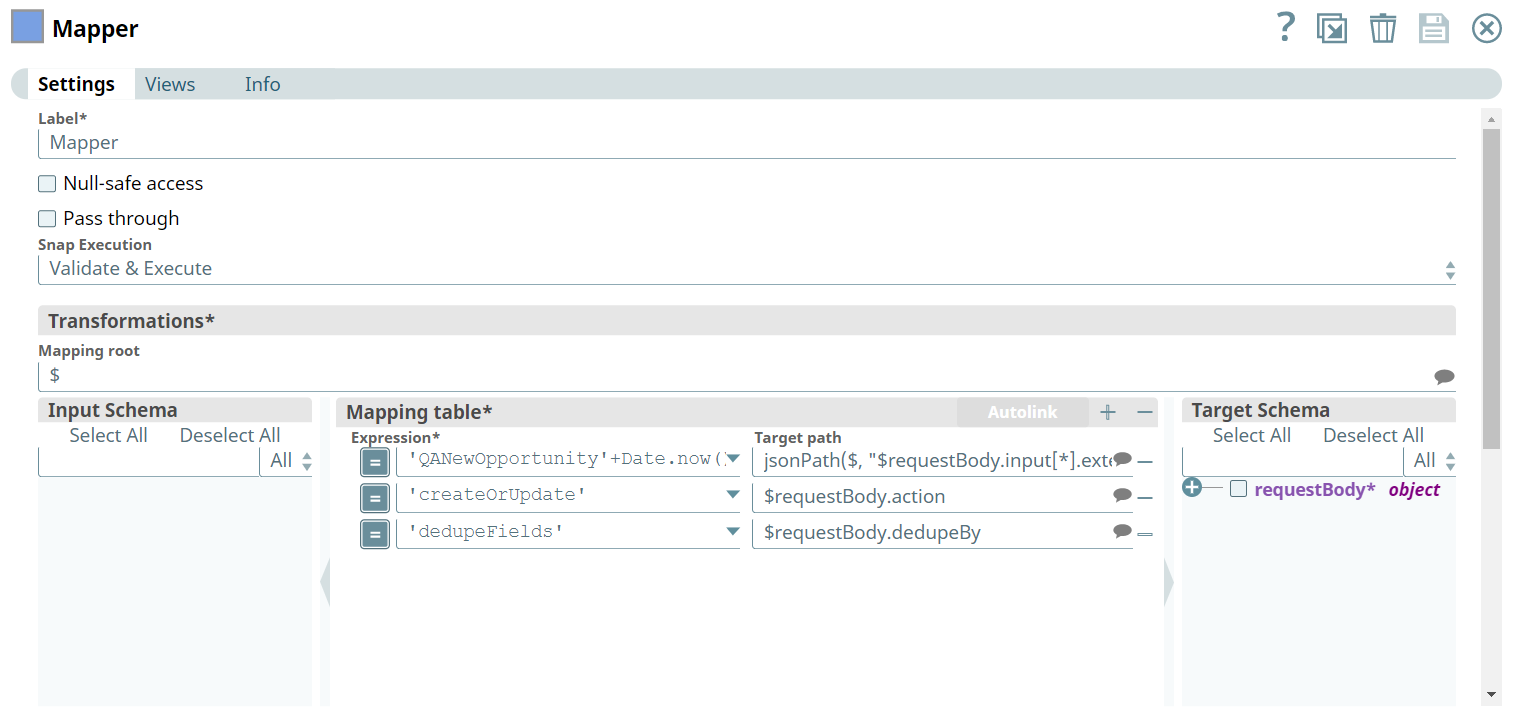Delete the jsonPath mapping row
Screen dimensions: 1514x723
[x=1145, y=462]
